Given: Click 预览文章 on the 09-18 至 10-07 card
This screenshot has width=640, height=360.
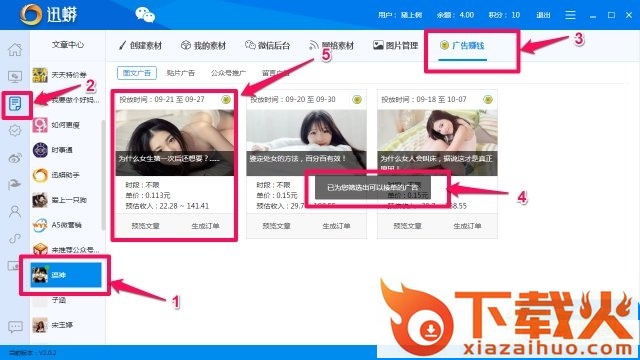Looking at the screenshot, I should [407, 226].
